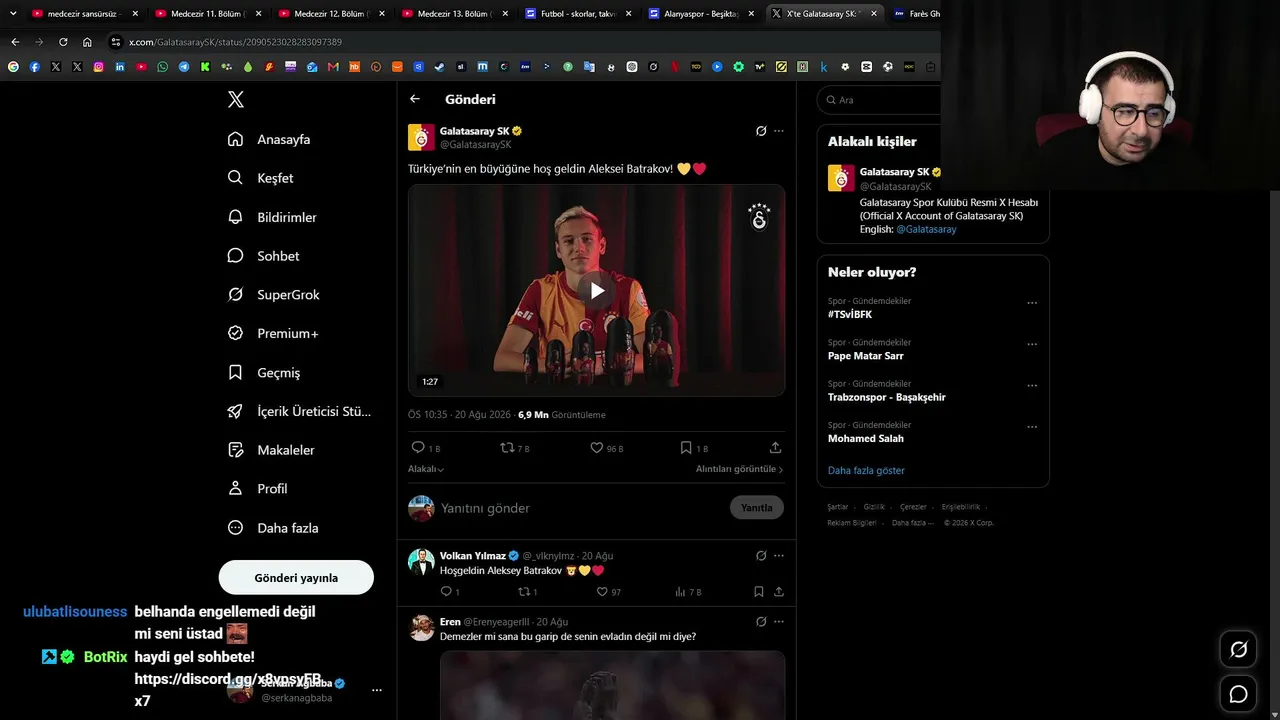Open the Şartlar footer link
1280x720 pixels.
[837, 507]
